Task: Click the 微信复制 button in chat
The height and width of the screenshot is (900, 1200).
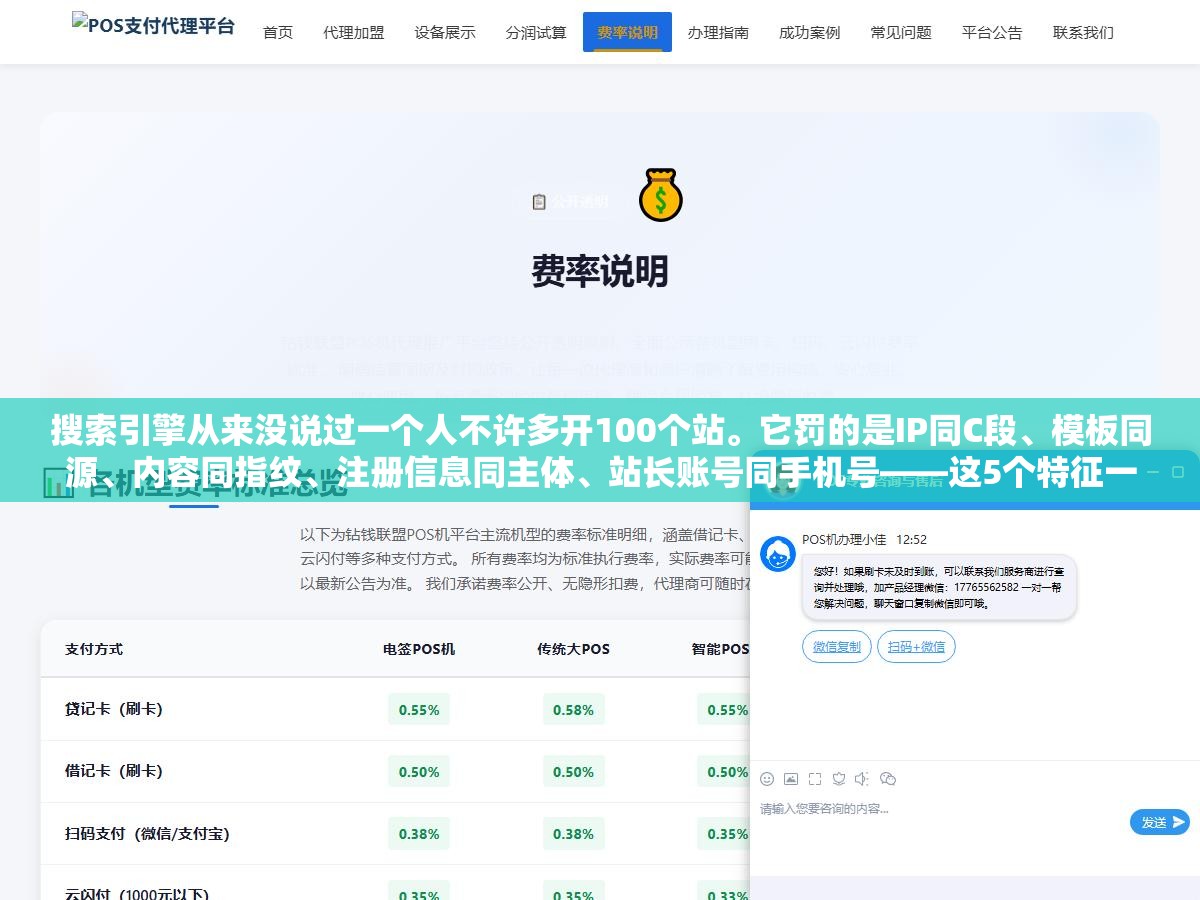Action: point(837,647)
